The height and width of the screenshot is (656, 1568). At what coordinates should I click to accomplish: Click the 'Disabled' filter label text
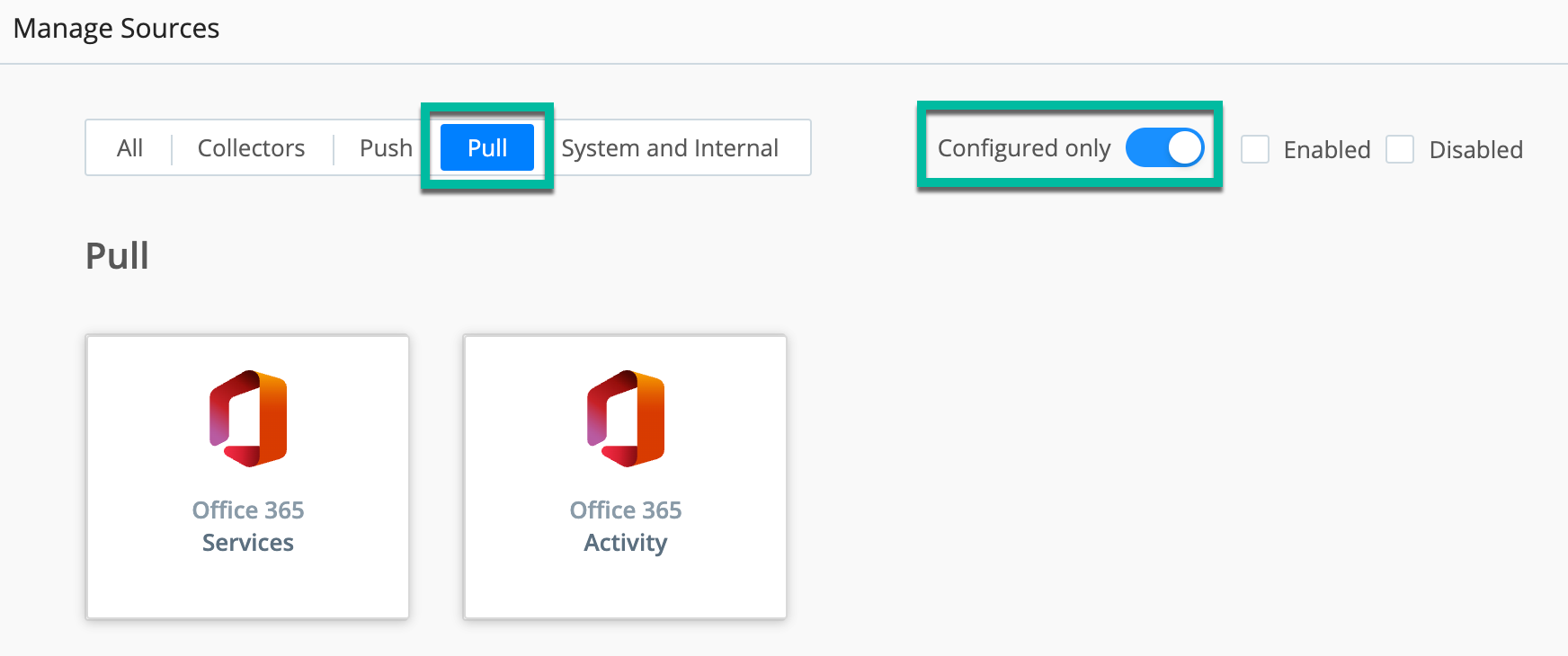coord(1475,150)
